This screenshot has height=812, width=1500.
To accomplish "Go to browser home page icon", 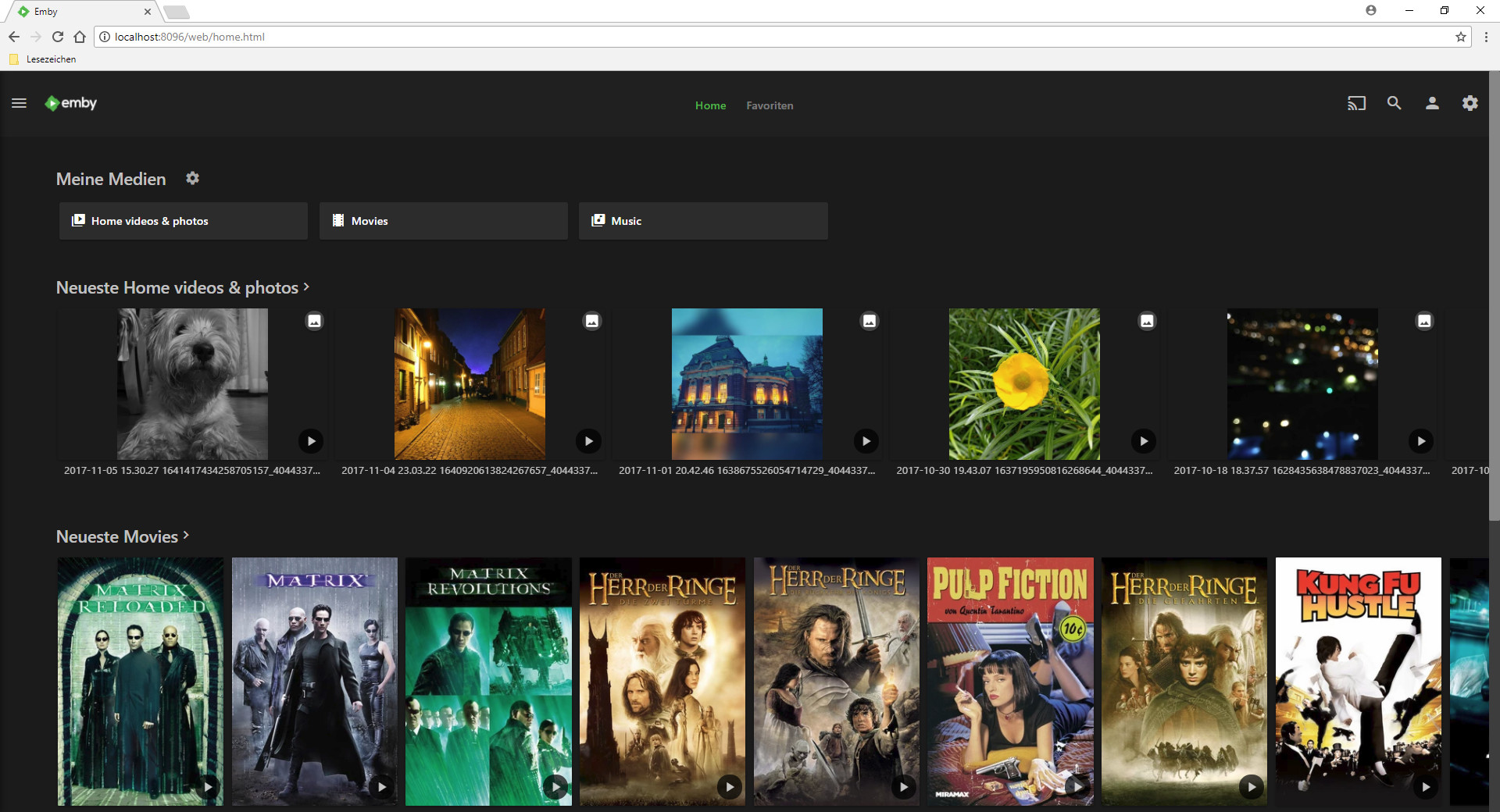I will point(80,37).
